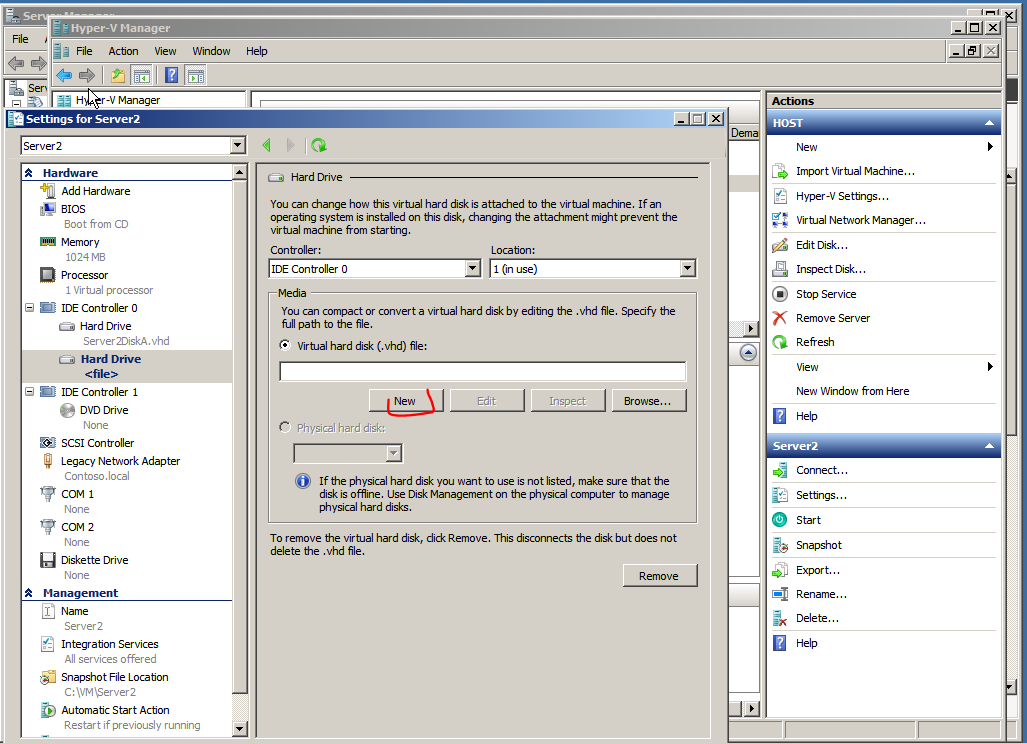The height and width of the screenshot is (744, 1027).
Task: Click the Inspect Disk icon
Action: pyautogui.click(x=780, y=269)
